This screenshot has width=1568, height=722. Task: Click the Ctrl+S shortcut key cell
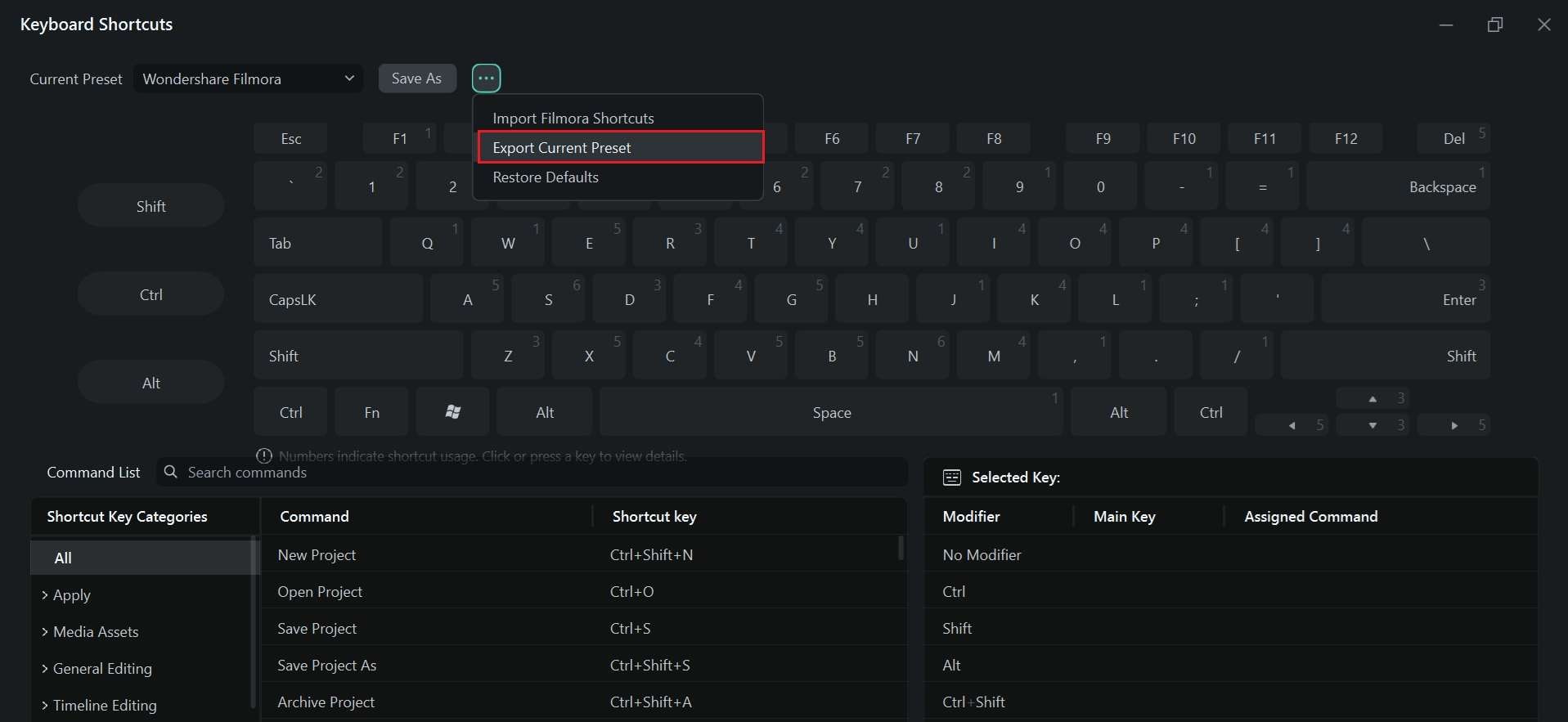click(x=630, y=628)
